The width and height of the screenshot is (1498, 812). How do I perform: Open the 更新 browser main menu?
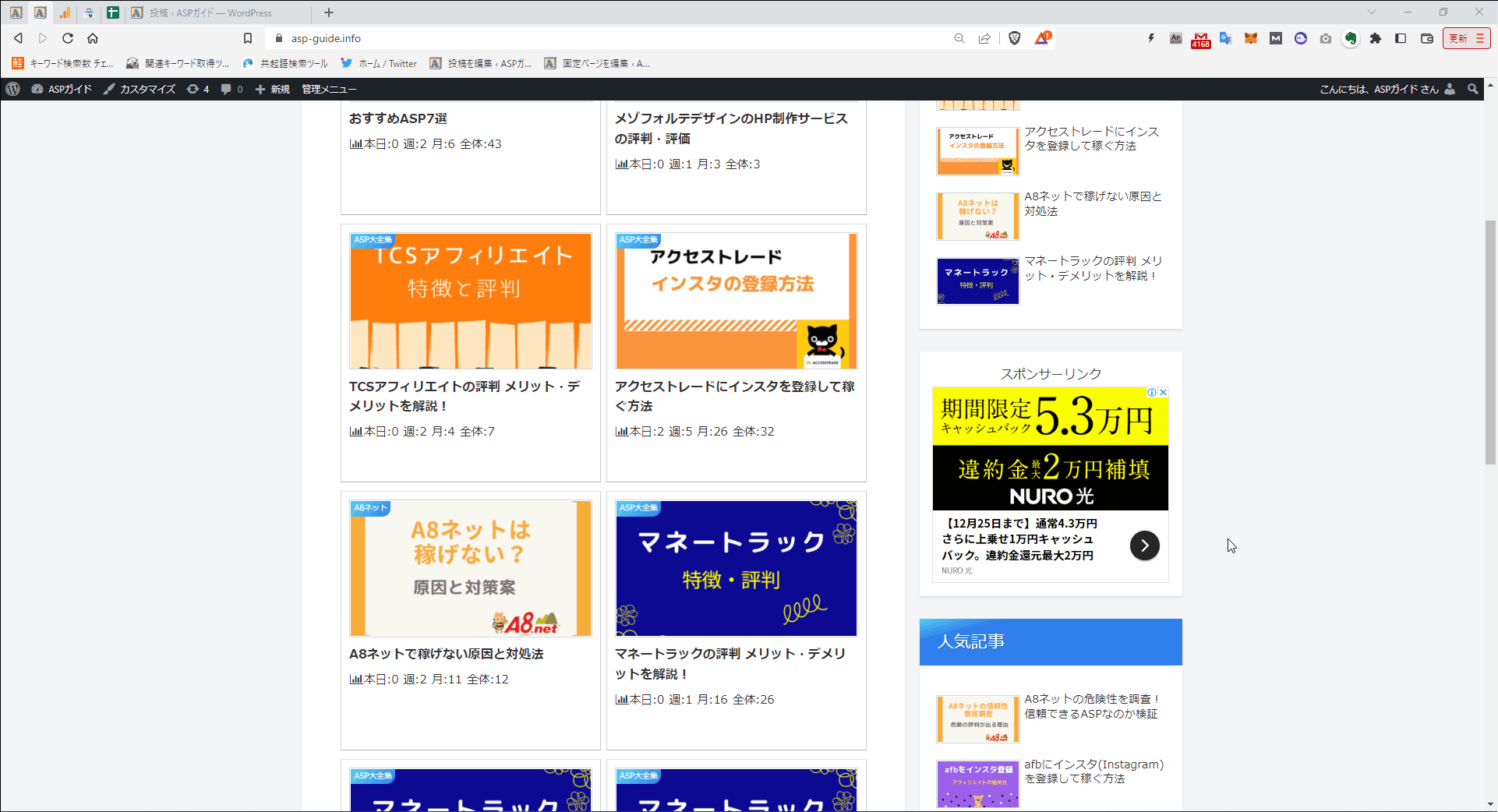(x=1466, y=38)
